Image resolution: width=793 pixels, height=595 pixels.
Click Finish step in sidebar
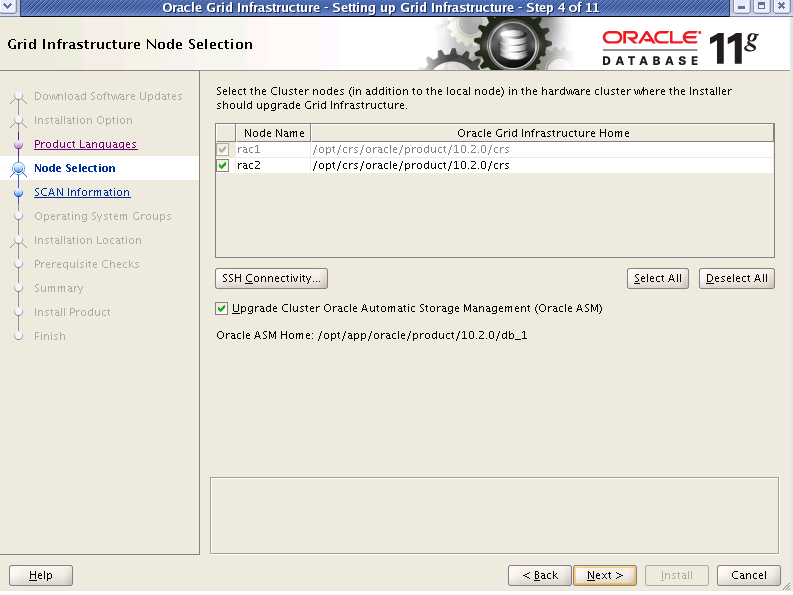coord(50,336)
